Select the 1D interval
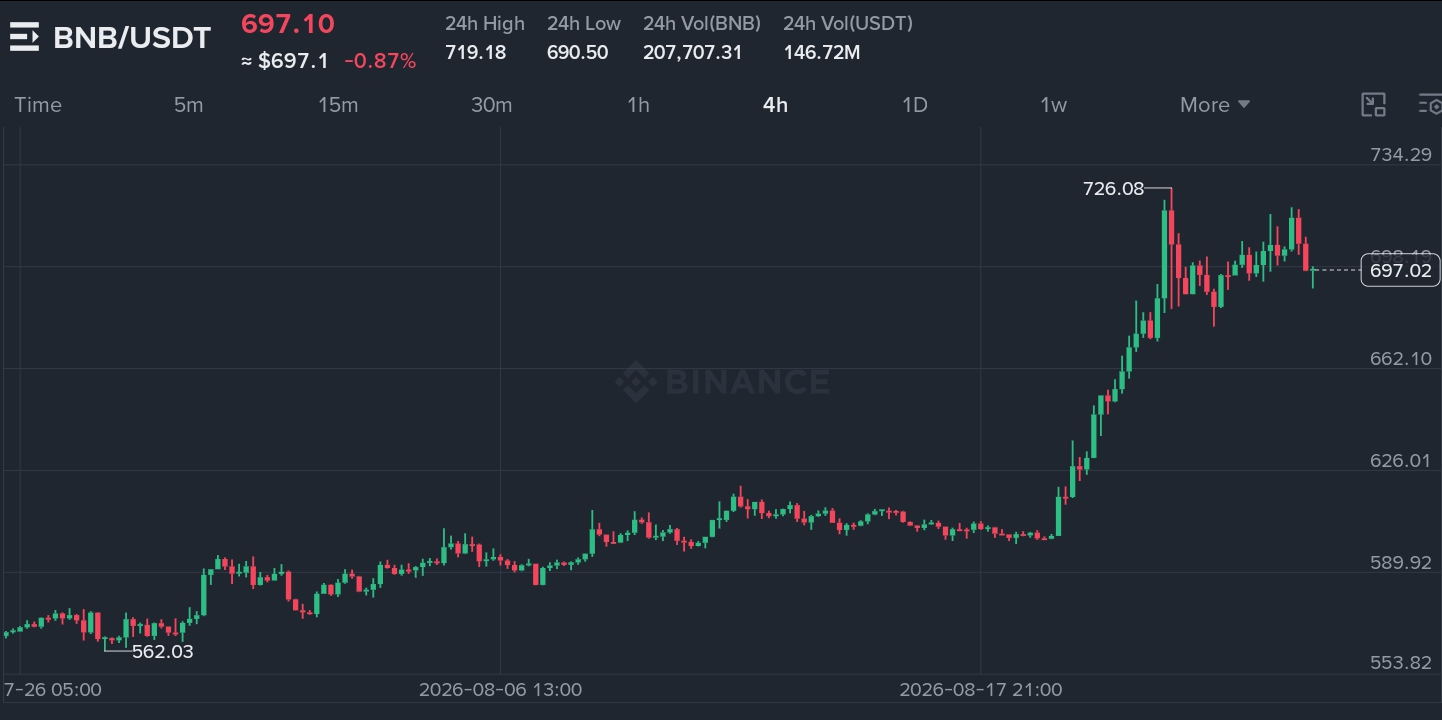 915,105
